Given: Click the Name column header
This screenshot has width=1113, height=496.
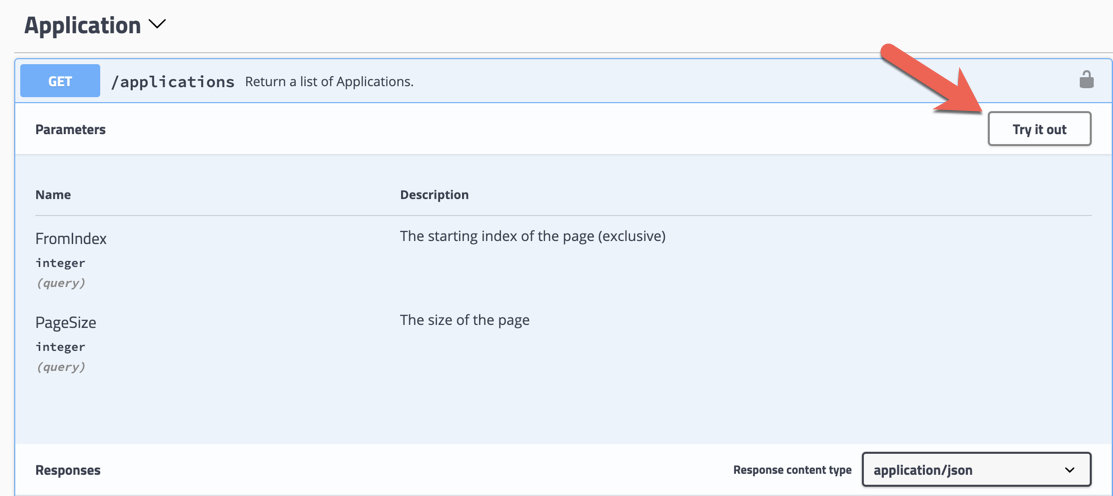Looking at the screenshot, I should point(53,195).
